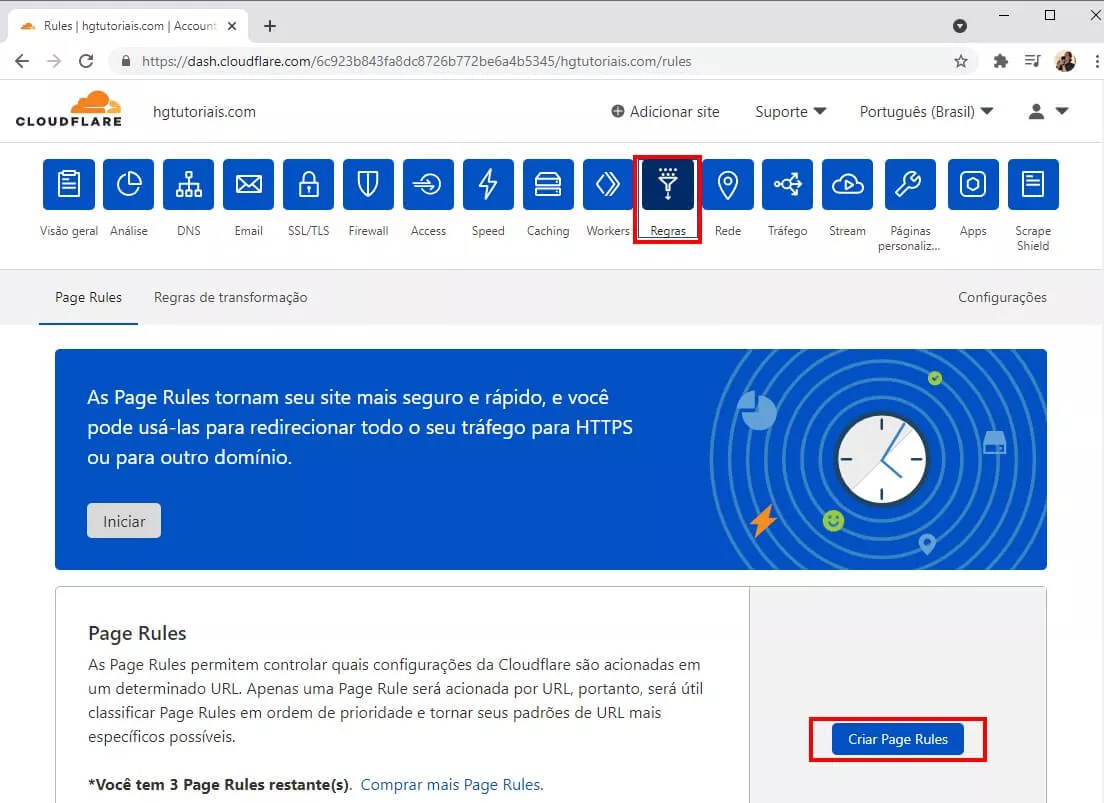
Task: Open Configurações link
Action: coord(1002,297)
